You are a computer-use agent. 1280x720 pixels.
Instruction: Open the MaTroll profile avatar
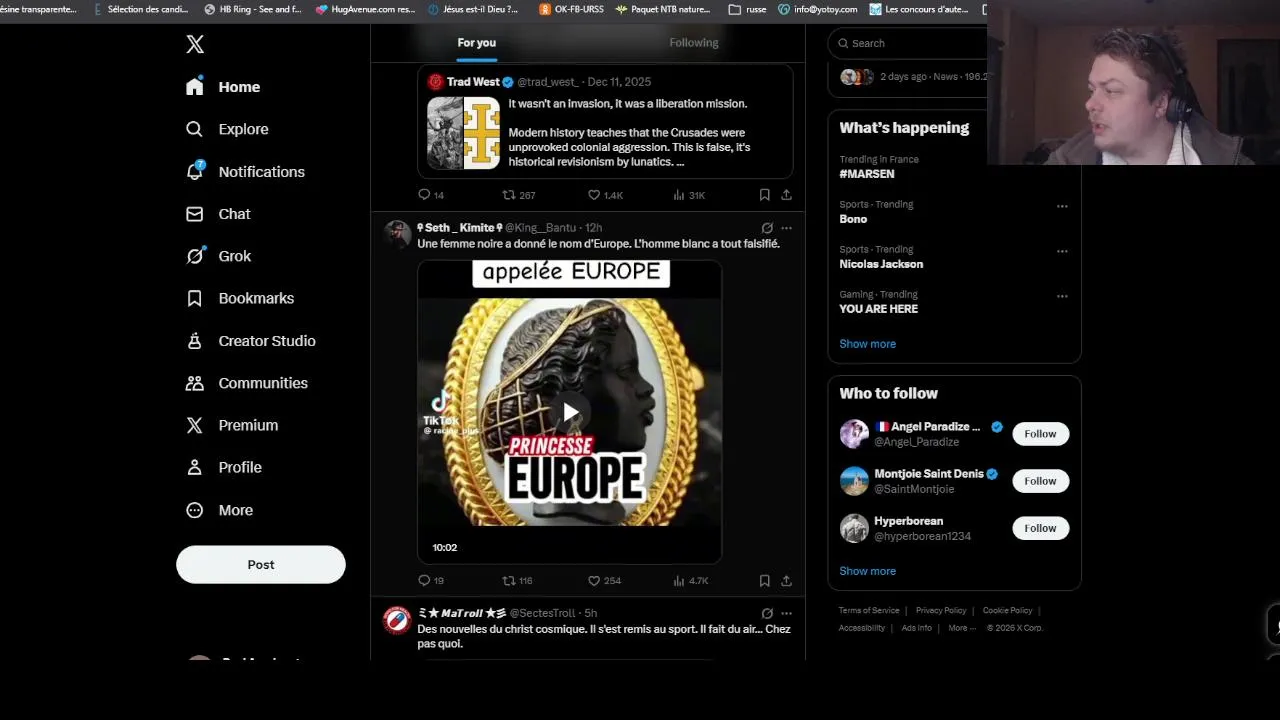coord(397,620)
